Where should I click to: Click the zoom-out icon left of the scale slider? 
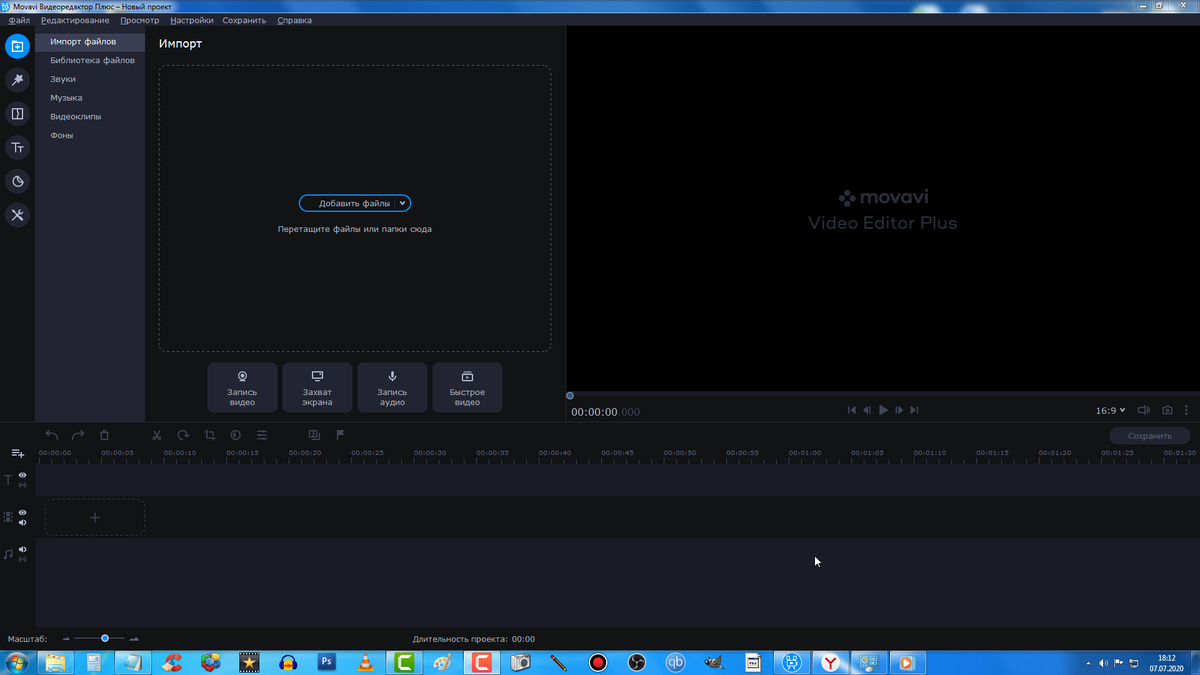click(x=66, y=638)
